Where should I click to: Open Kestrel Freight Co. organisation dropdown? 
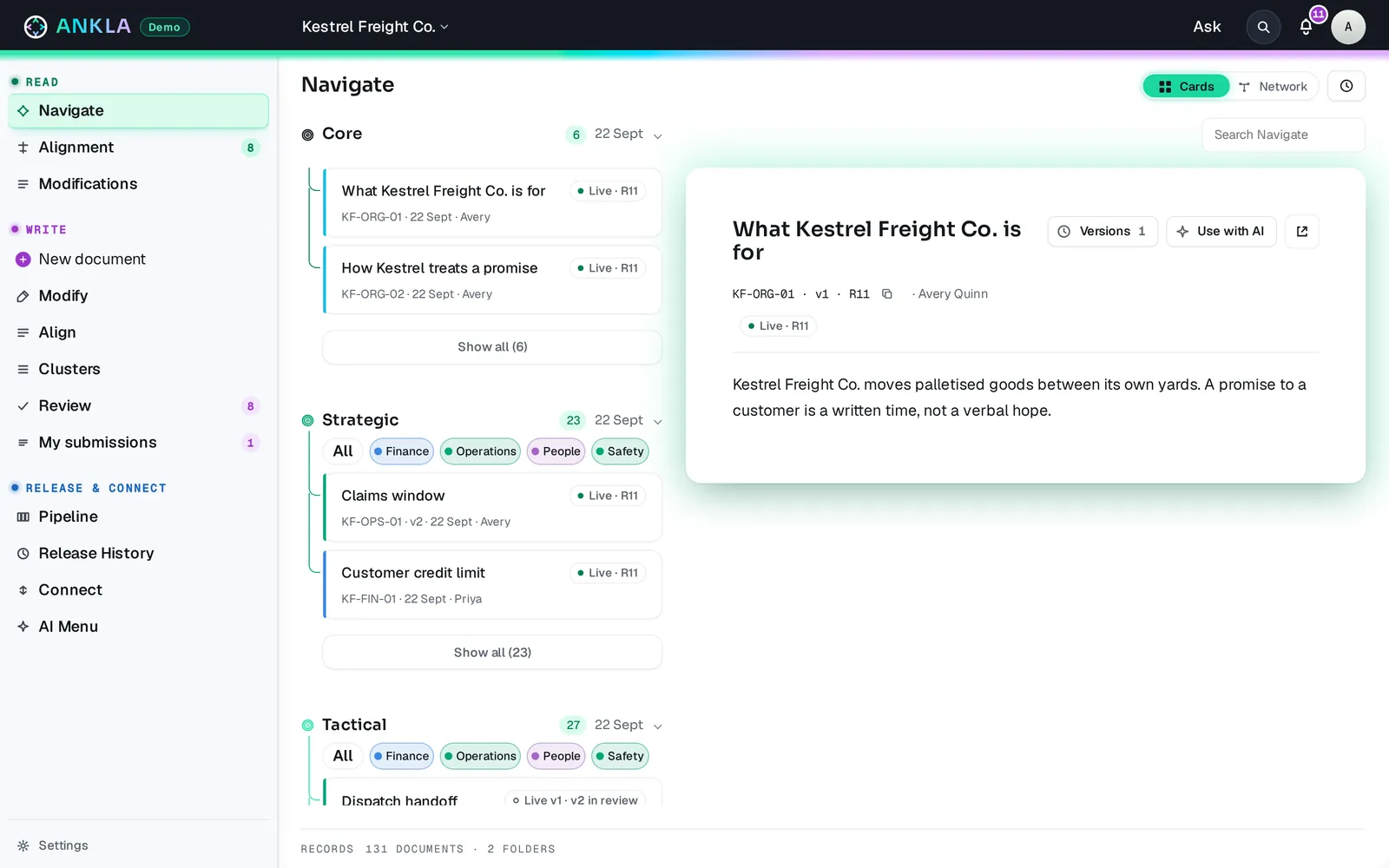pyautogui.click(x=375, y=27)
